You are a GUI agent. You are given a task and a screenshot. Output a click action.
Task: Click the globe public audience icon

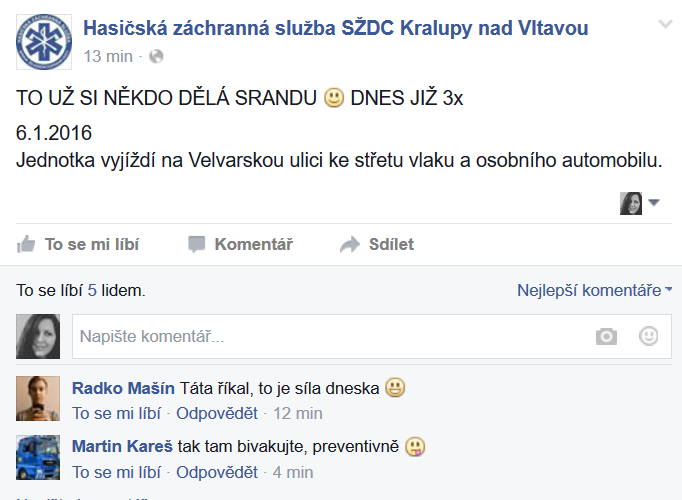(156, 57)
